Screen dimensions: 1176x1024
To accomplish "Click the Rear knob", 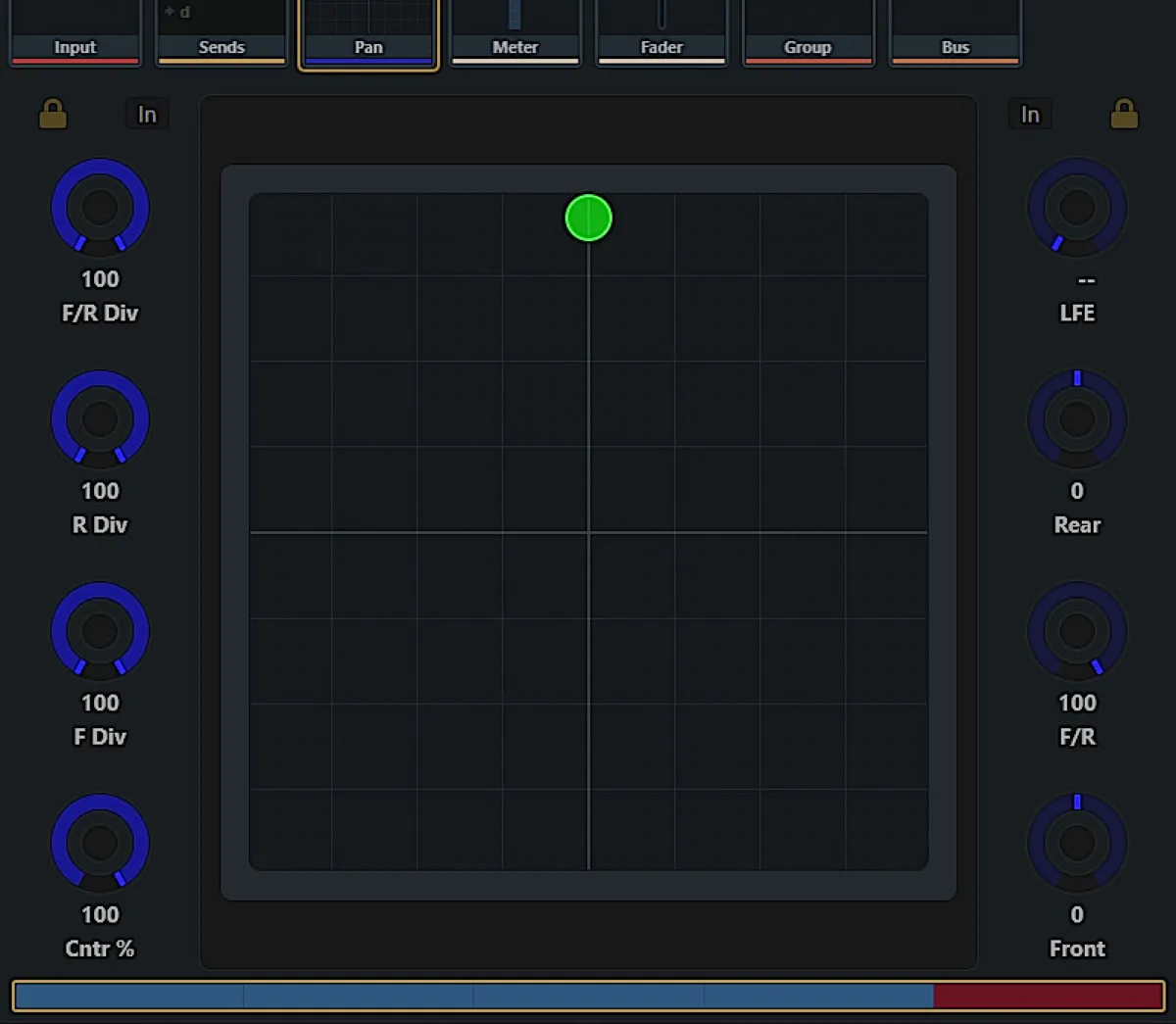I will point(1077,419).
